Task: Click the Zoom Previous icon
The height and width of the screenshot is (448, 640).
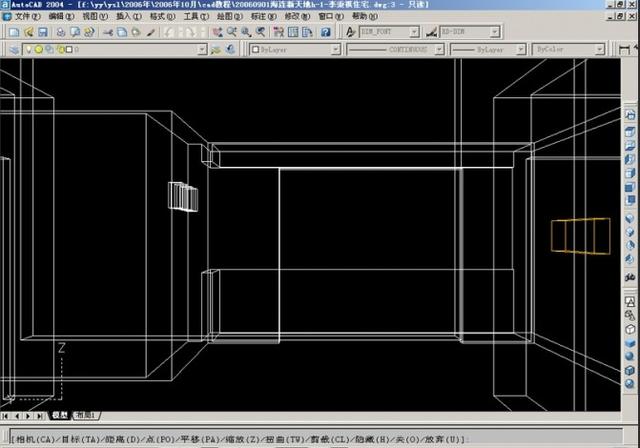Action: [x=260, y=32]
